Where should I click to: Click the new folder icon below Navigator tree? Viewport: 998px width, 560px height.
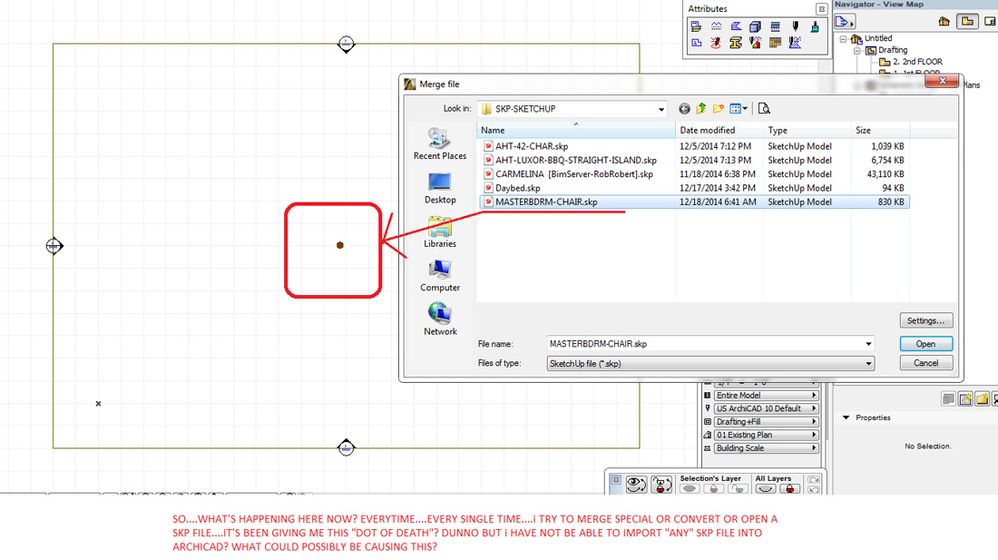coord(982,399)
